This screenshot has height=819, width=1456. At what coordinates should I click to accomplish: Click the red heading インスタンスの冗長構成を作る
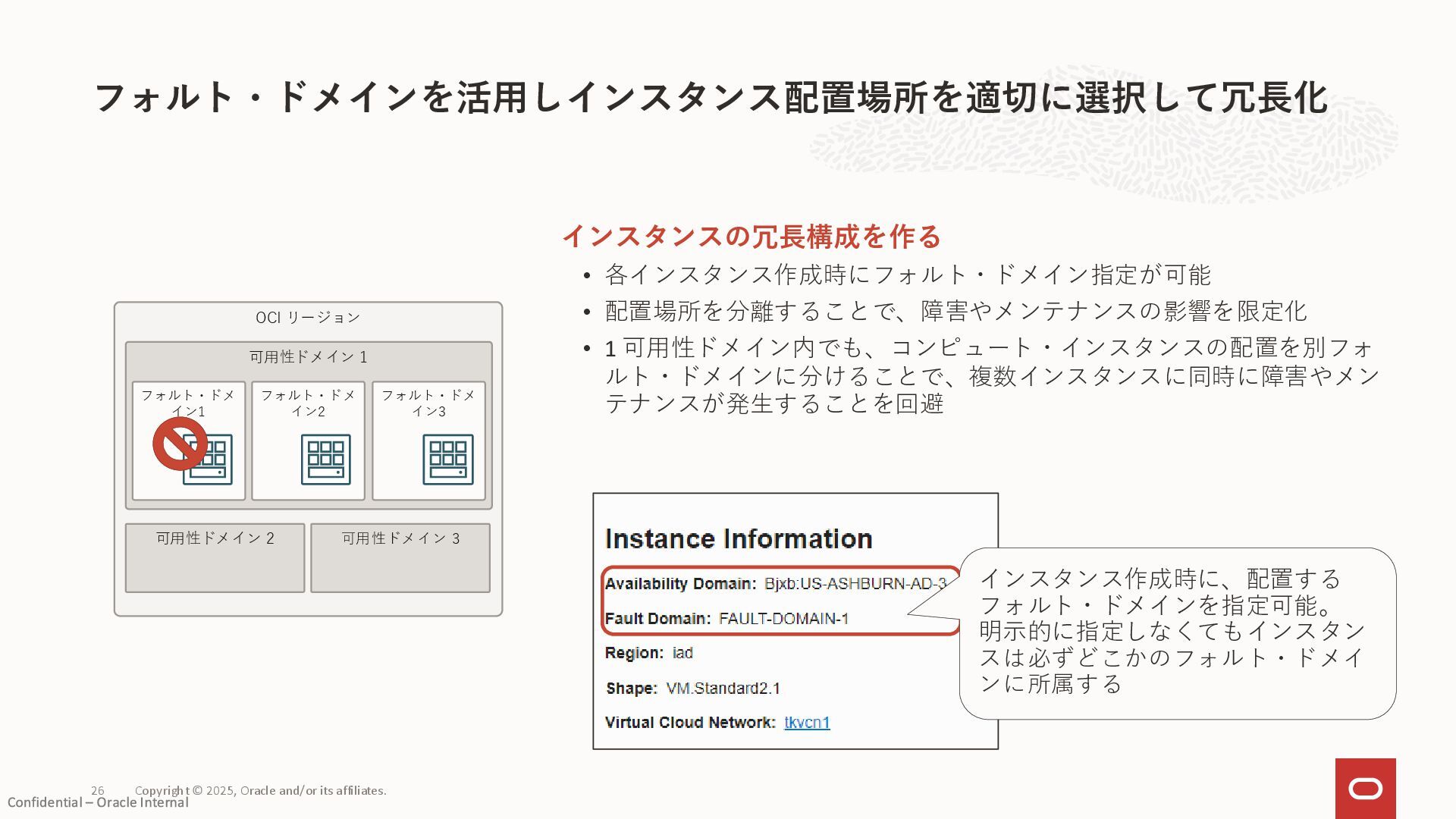pyautogui.click(x=751, y=237)
